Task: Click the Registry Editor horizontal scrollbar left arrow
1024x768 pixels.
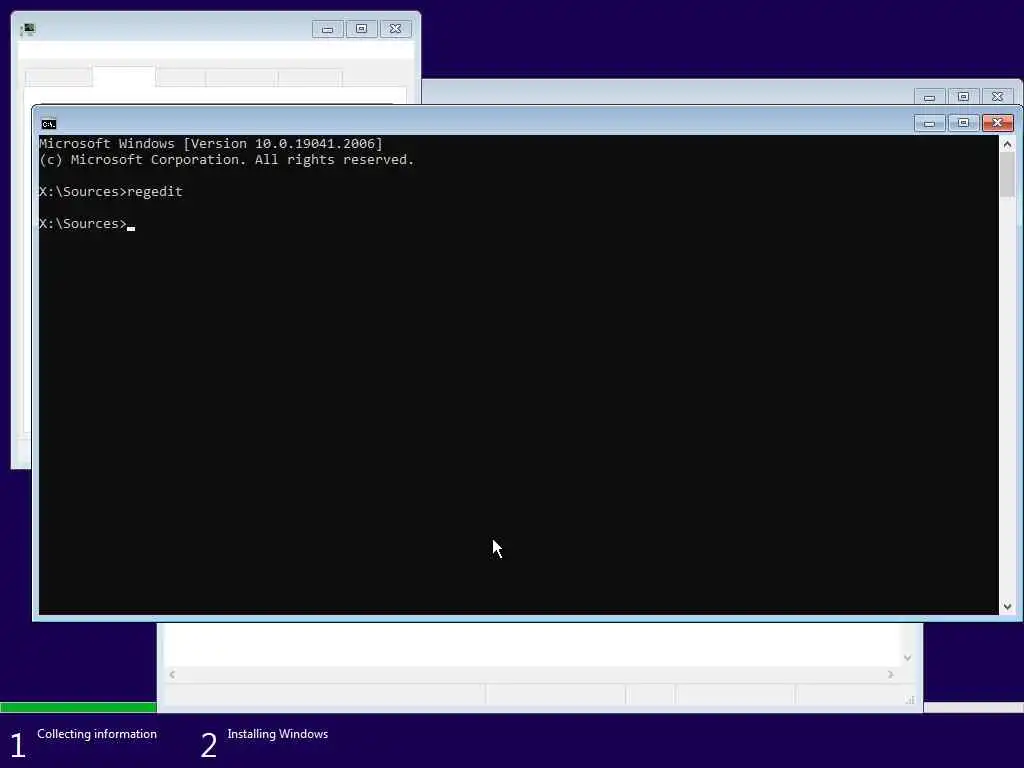Action: click(172, 675)
